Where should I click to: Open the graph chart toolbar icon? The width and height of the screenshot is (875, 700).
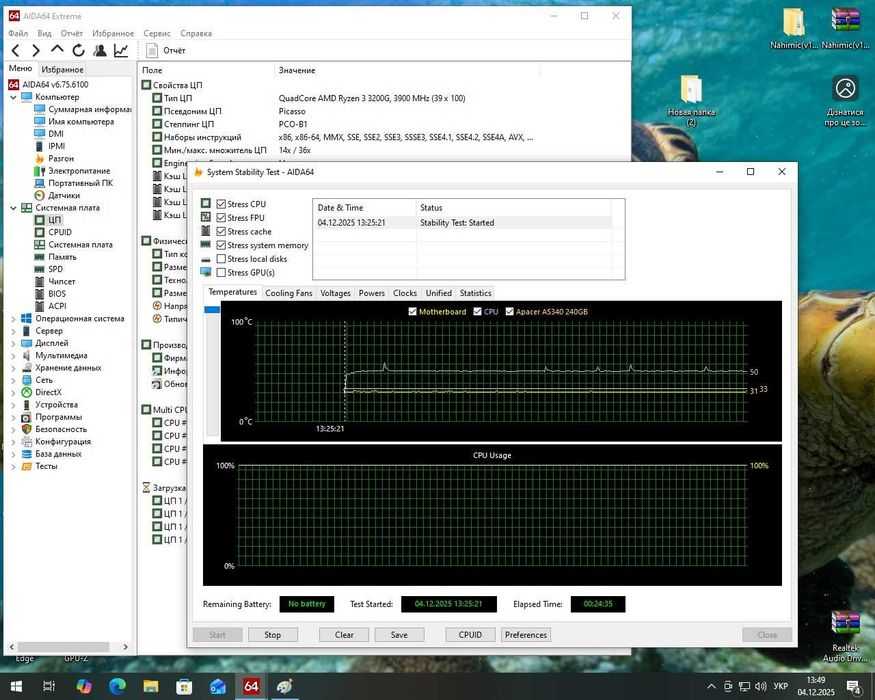(x=121, y=50)
